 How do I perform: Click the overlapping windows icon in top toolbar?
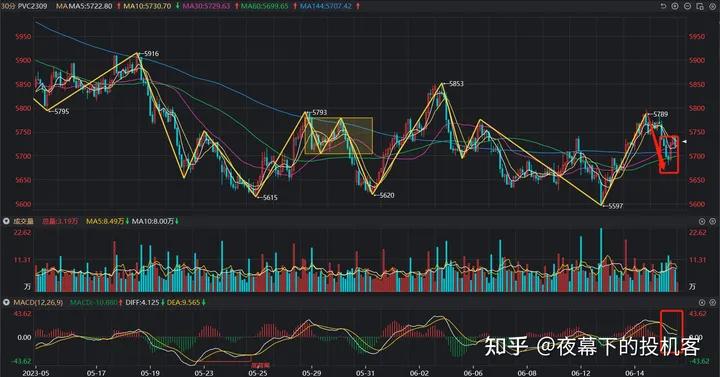point(700,6)
